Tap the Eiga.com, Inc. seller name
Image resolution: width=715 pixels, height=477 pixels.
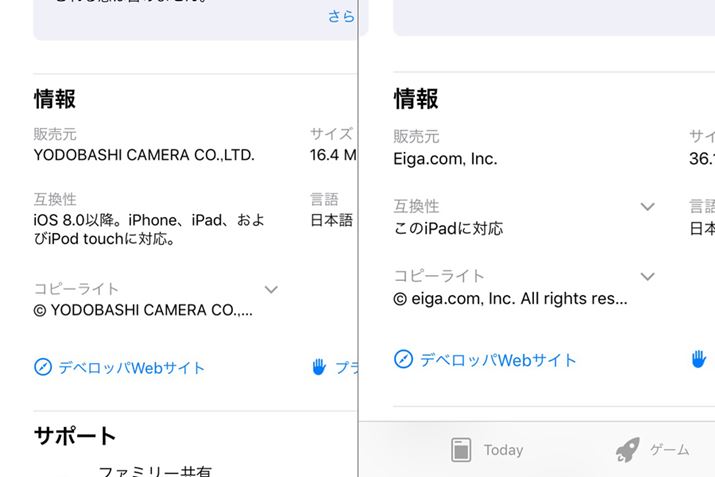tap(445, 158)
